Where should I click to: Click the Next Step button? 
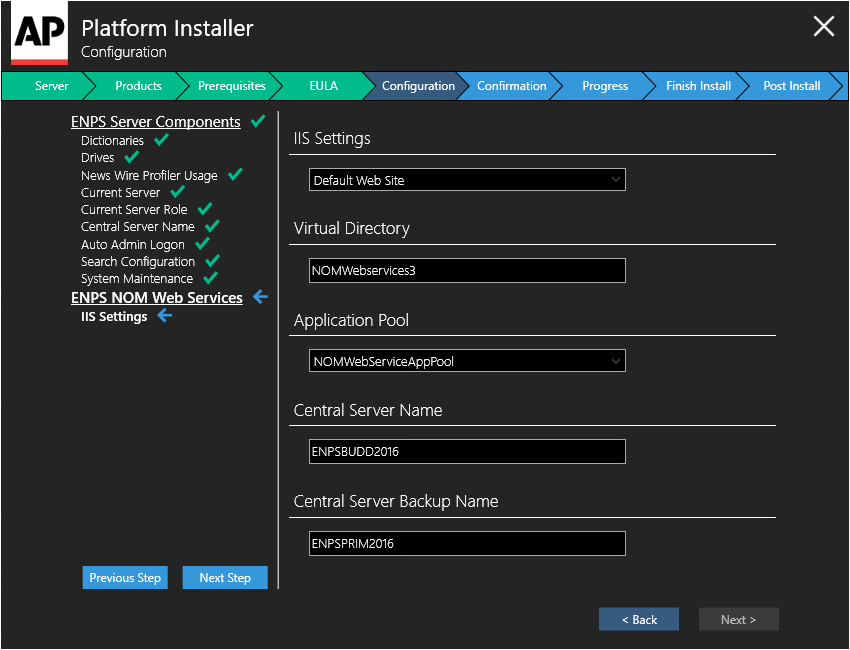(225, 578)
